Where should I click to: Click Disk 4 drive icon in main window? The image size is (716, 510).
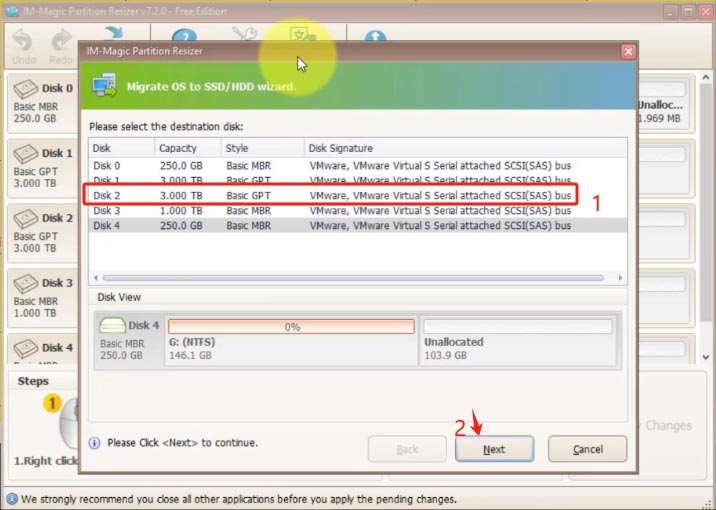(x=26, y=348)
